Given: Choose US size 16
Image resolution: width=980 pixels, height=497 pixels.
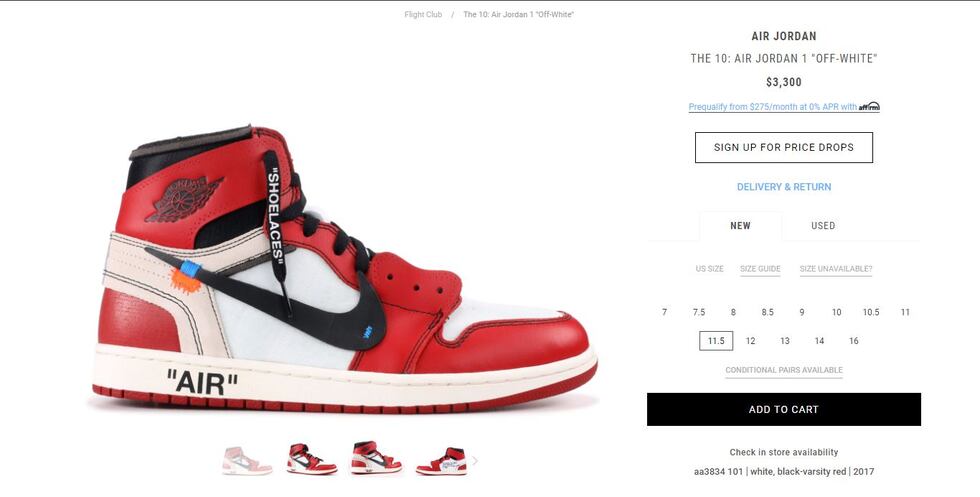Looking at the screenshot, I should 854,341.
